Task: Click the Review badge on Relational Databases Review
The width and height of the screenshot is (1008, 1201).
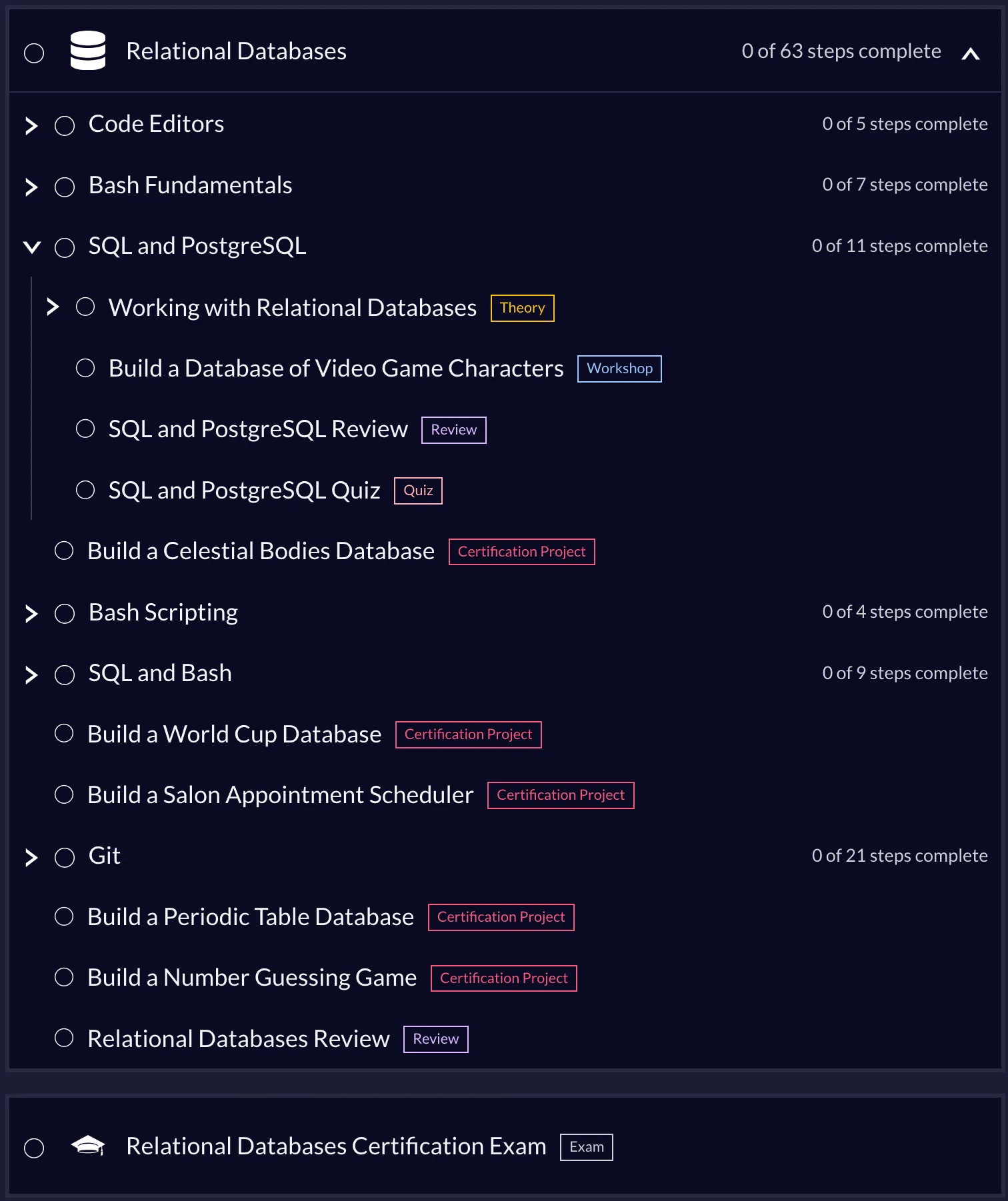Action: click(x=435, y=1039)
